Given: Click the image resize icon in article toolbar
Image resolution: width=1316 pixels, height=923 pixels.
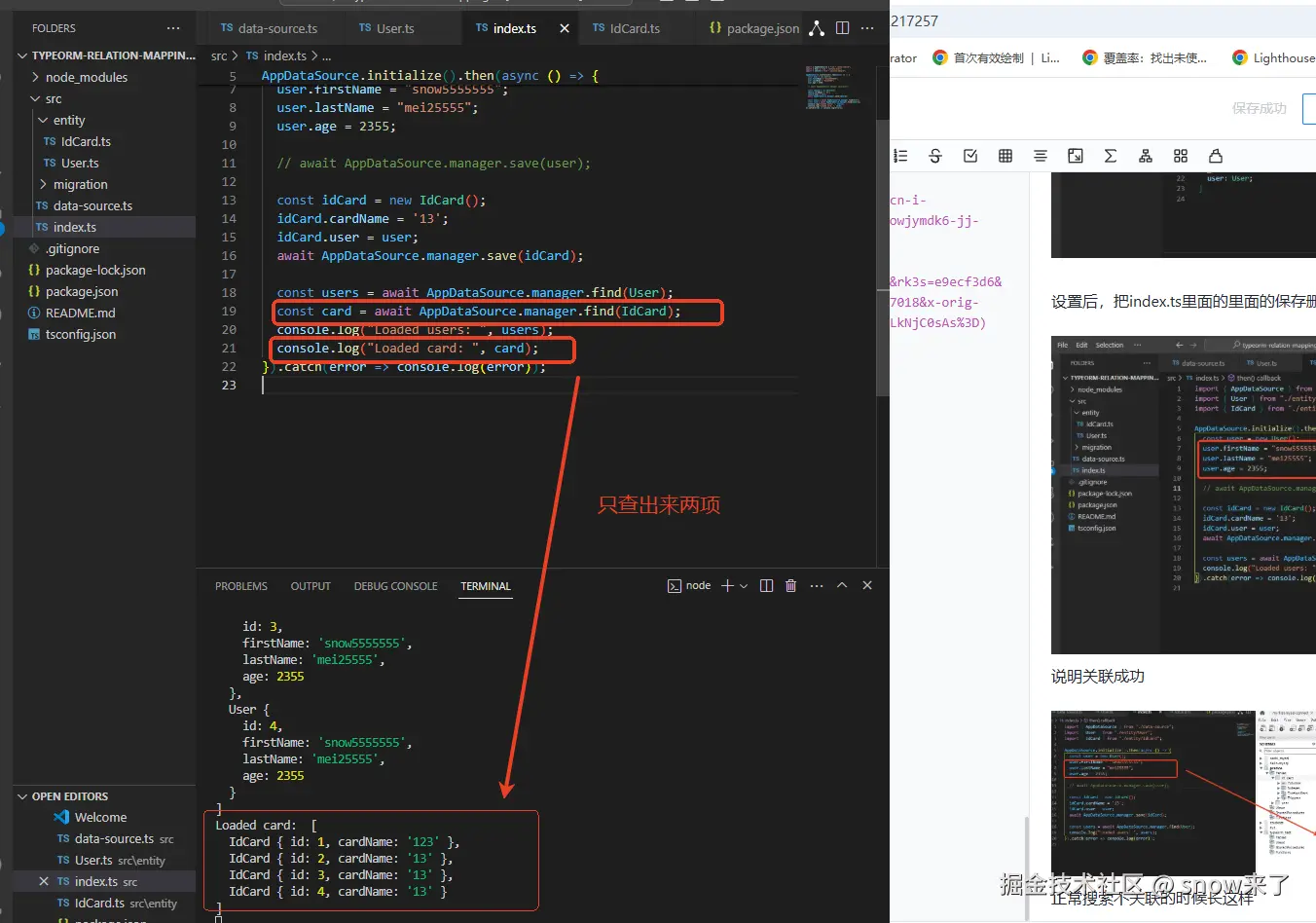Looking at the screenshot, I should [x=1076, y=156].
